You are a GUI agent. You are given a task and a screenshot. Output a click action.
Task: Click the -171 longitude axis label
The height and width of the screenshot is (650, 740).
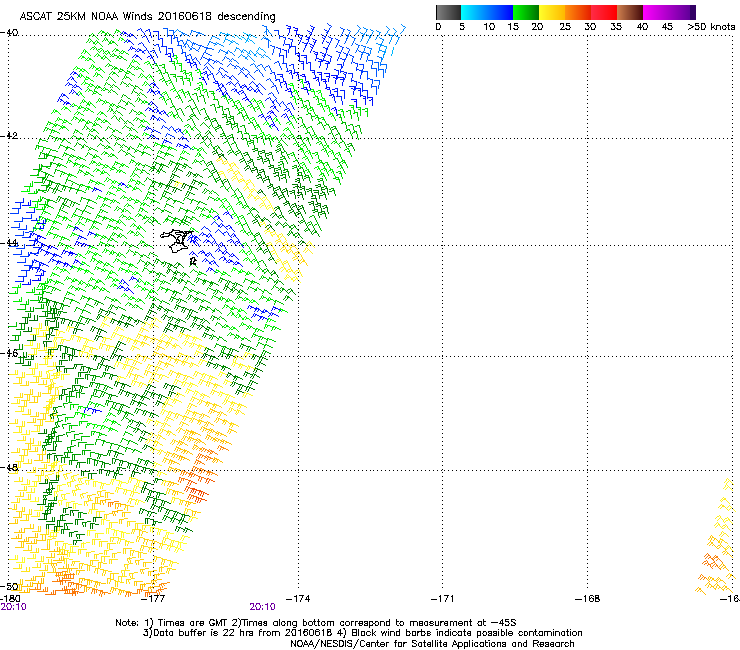[443, 599]
